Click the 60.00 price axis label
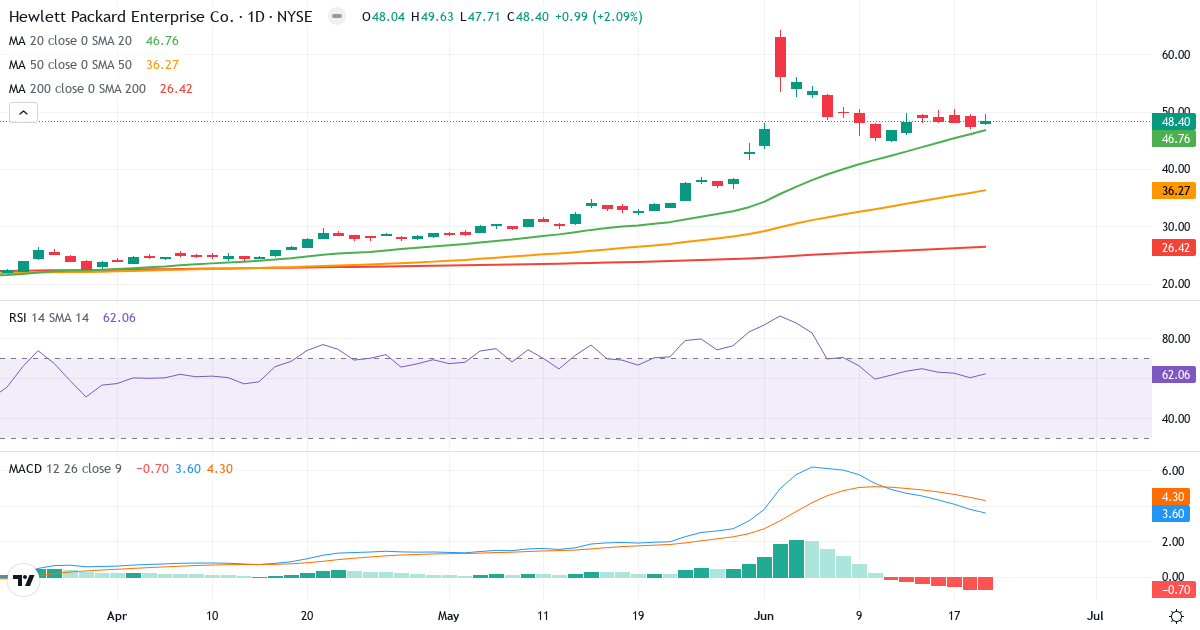This screenshot has width=1200, height=630. [1175, 55]
